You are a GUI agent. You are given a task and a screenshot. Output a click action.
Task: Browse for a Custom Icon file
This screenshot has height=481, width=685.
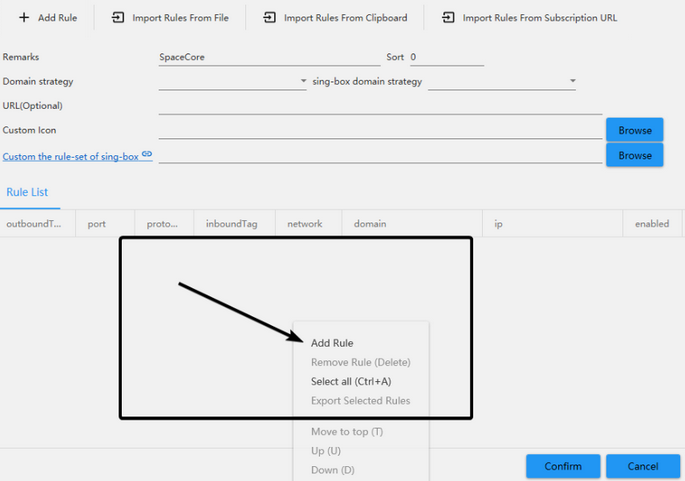coord(634,130)
